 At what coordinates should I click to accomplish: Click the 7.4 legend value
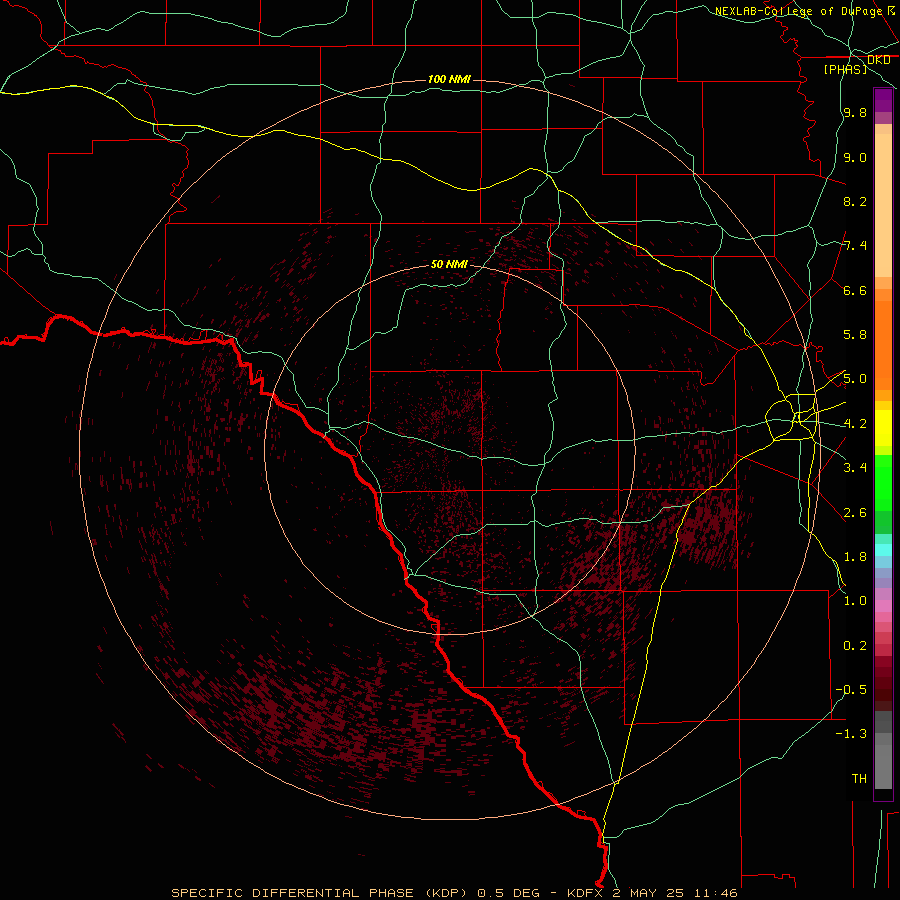(855, 246)
